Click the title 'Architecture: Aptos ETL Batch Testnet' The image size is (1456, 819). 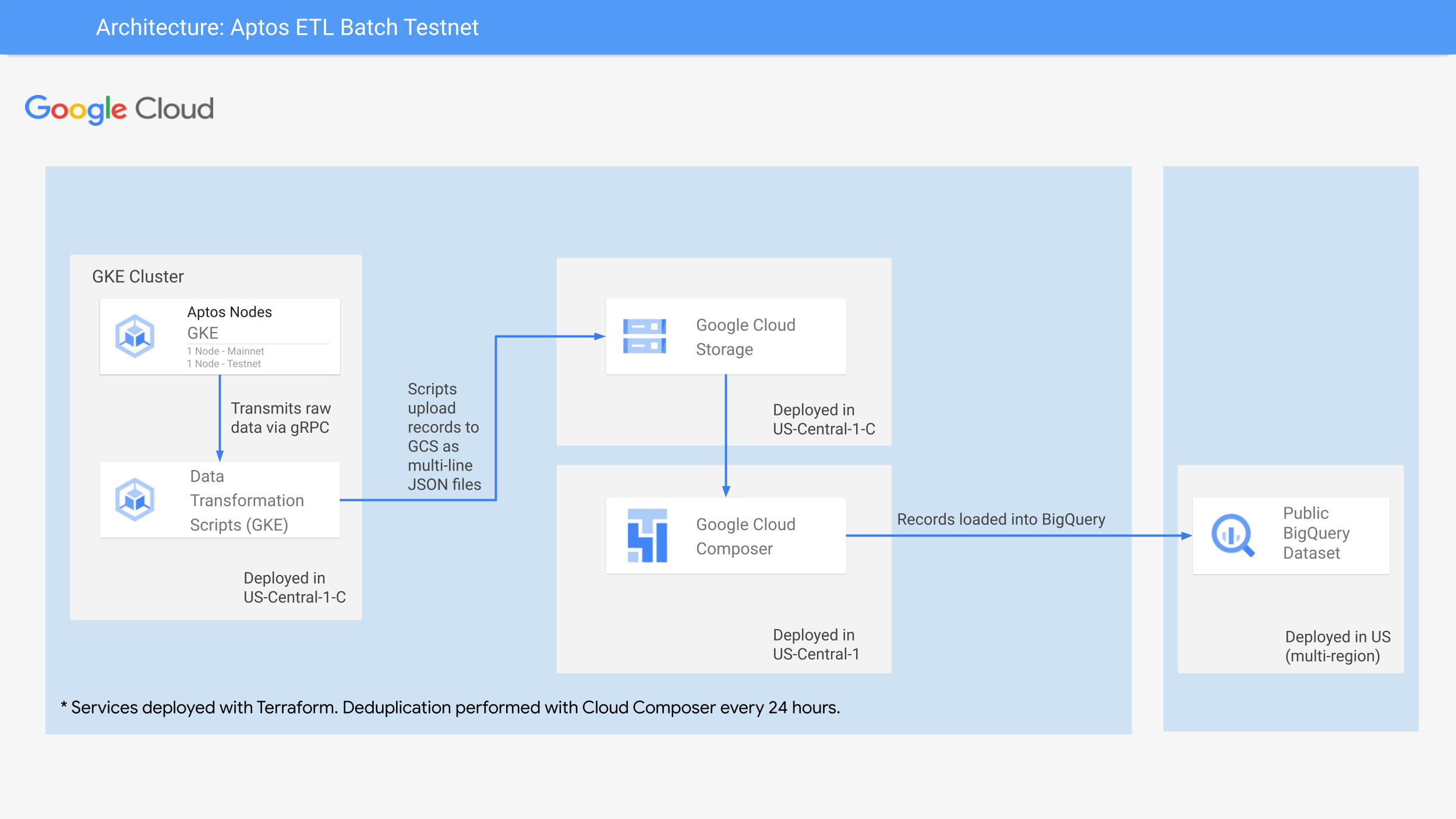(287, 27)
